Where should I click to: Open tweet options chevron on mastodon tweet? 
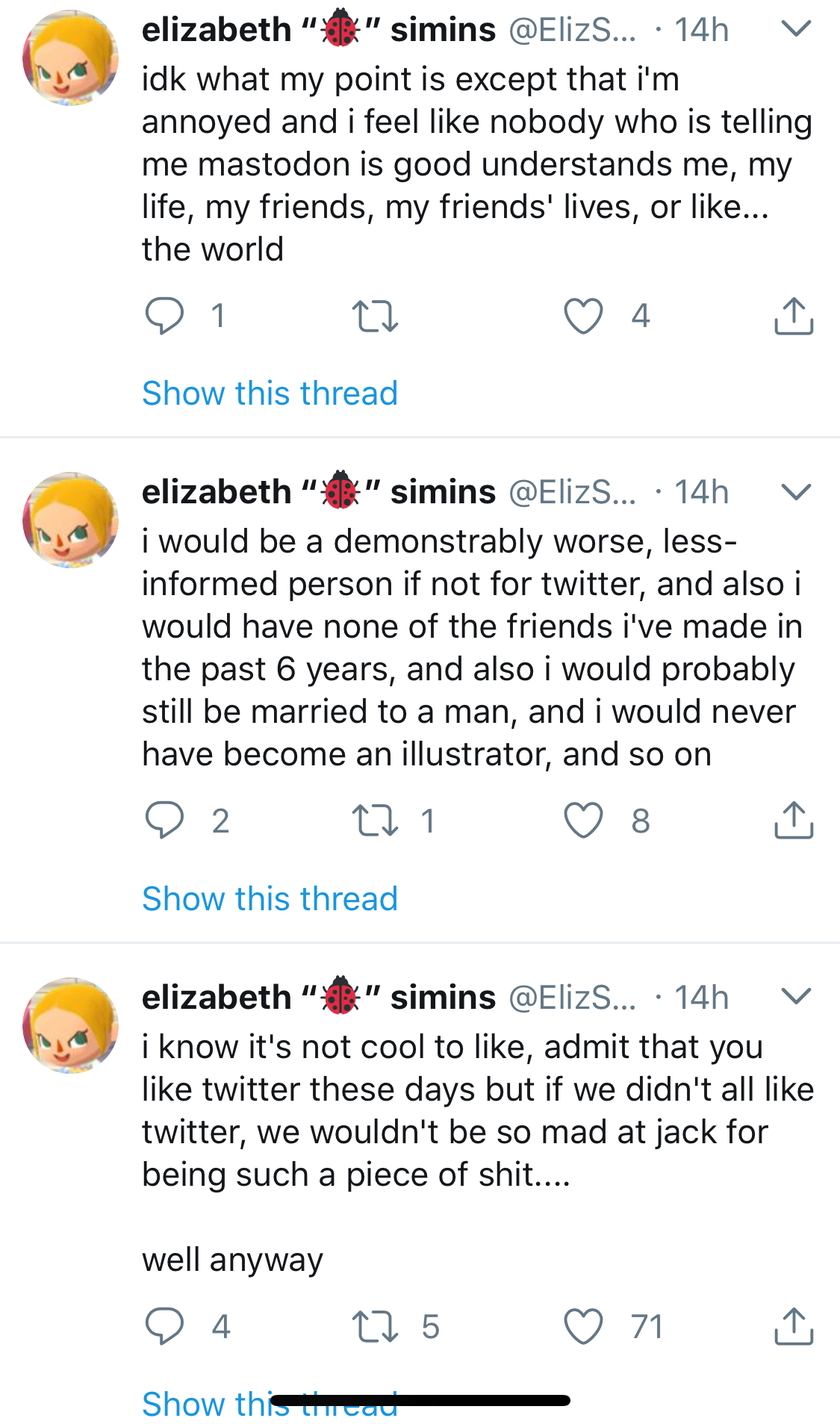coord(796,29)
